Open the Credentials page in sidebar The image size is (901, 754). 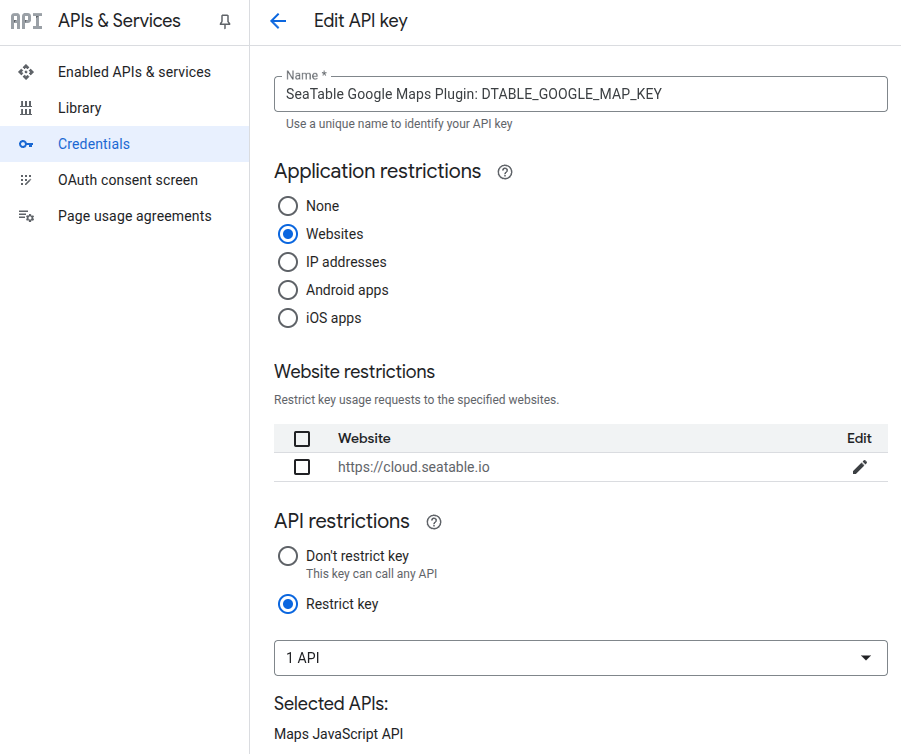click(94, 144)
